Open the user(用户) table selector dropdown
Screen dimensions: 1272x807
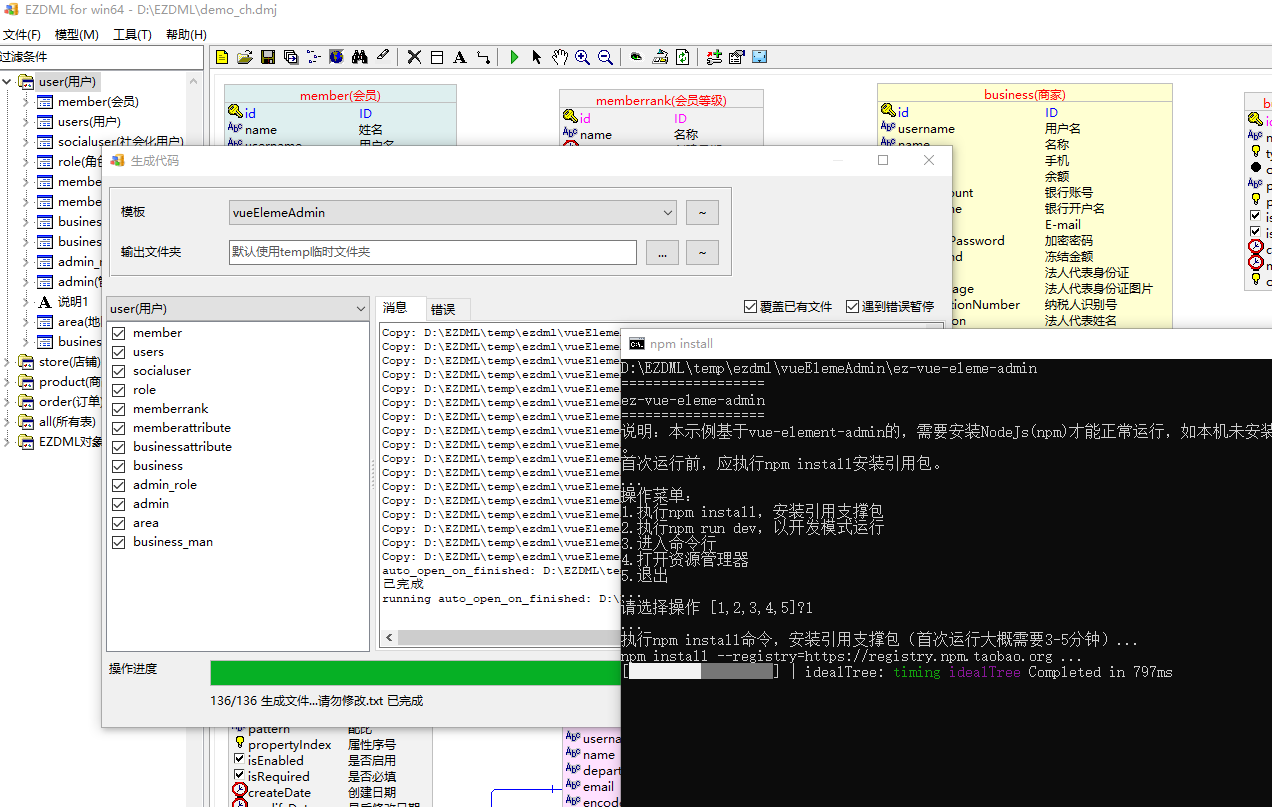point(361,309)
